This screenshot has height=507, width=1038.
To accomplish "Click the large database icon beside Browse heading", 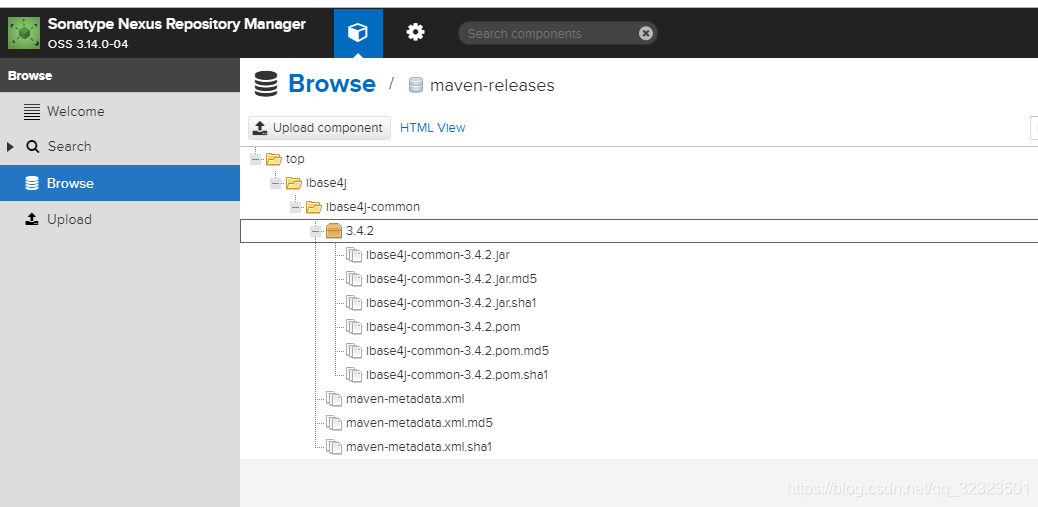I will coord(265,85).
